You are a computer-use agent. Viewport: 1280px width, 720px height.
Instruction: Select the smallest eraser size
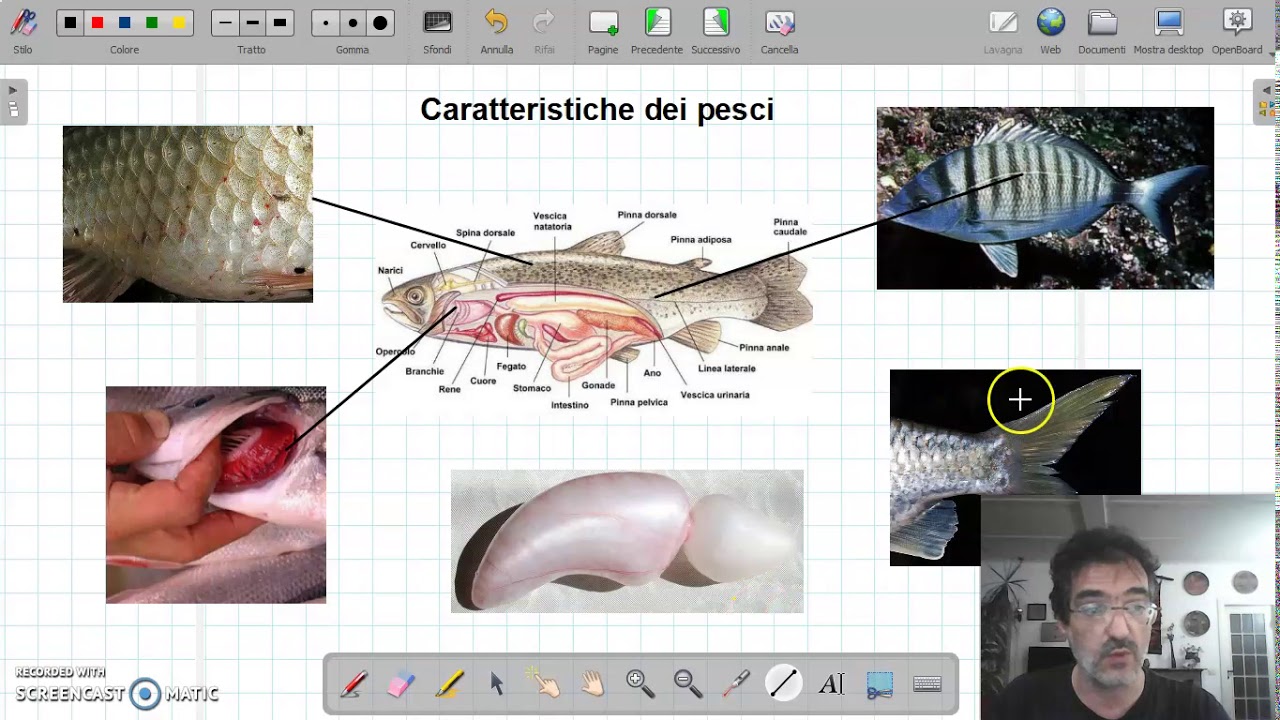(325, 23)
